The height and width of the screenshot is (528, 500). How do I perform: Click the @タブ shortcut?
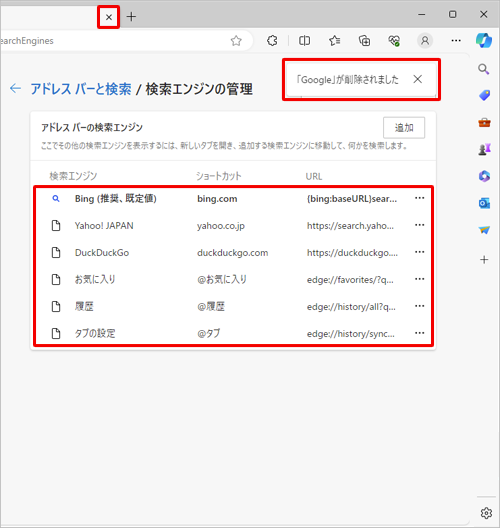(209, 333)
